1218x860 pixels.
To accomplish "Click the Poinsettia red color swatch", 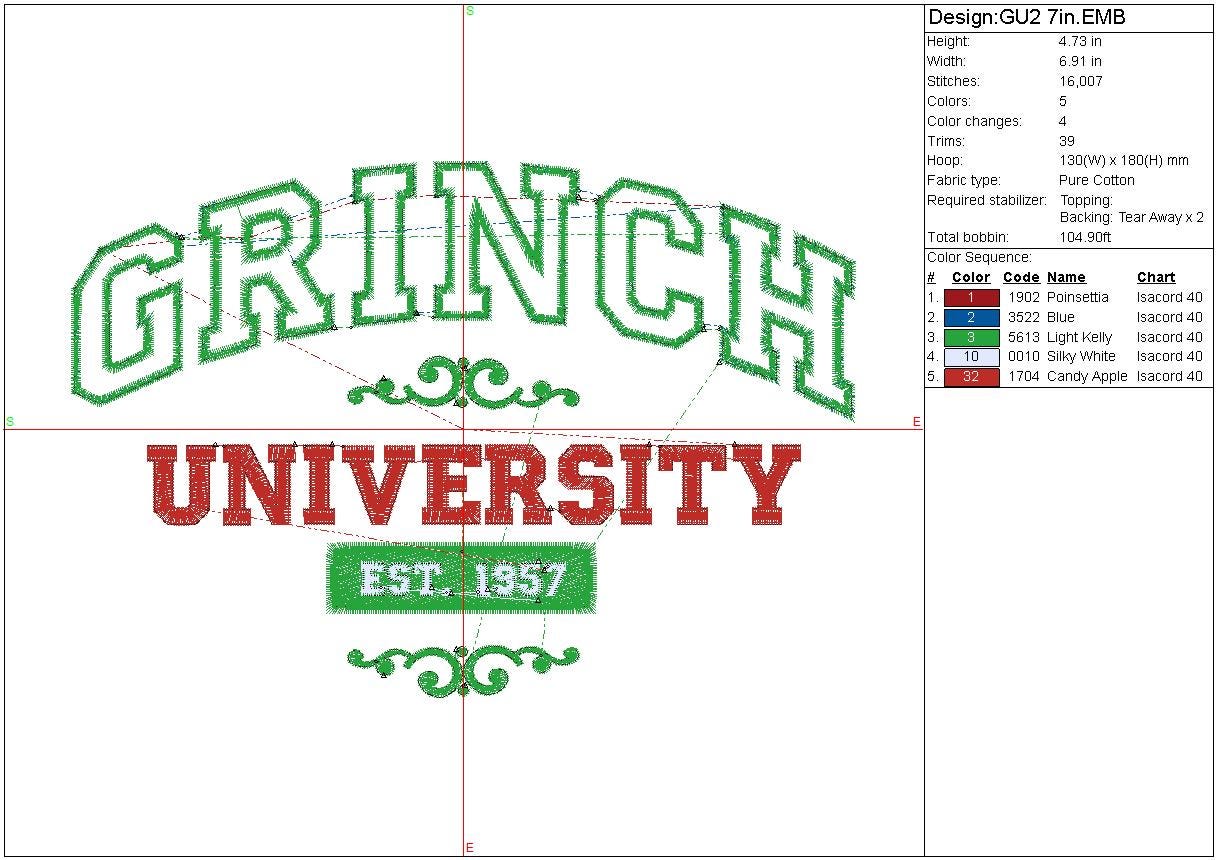I will (971, 298).
